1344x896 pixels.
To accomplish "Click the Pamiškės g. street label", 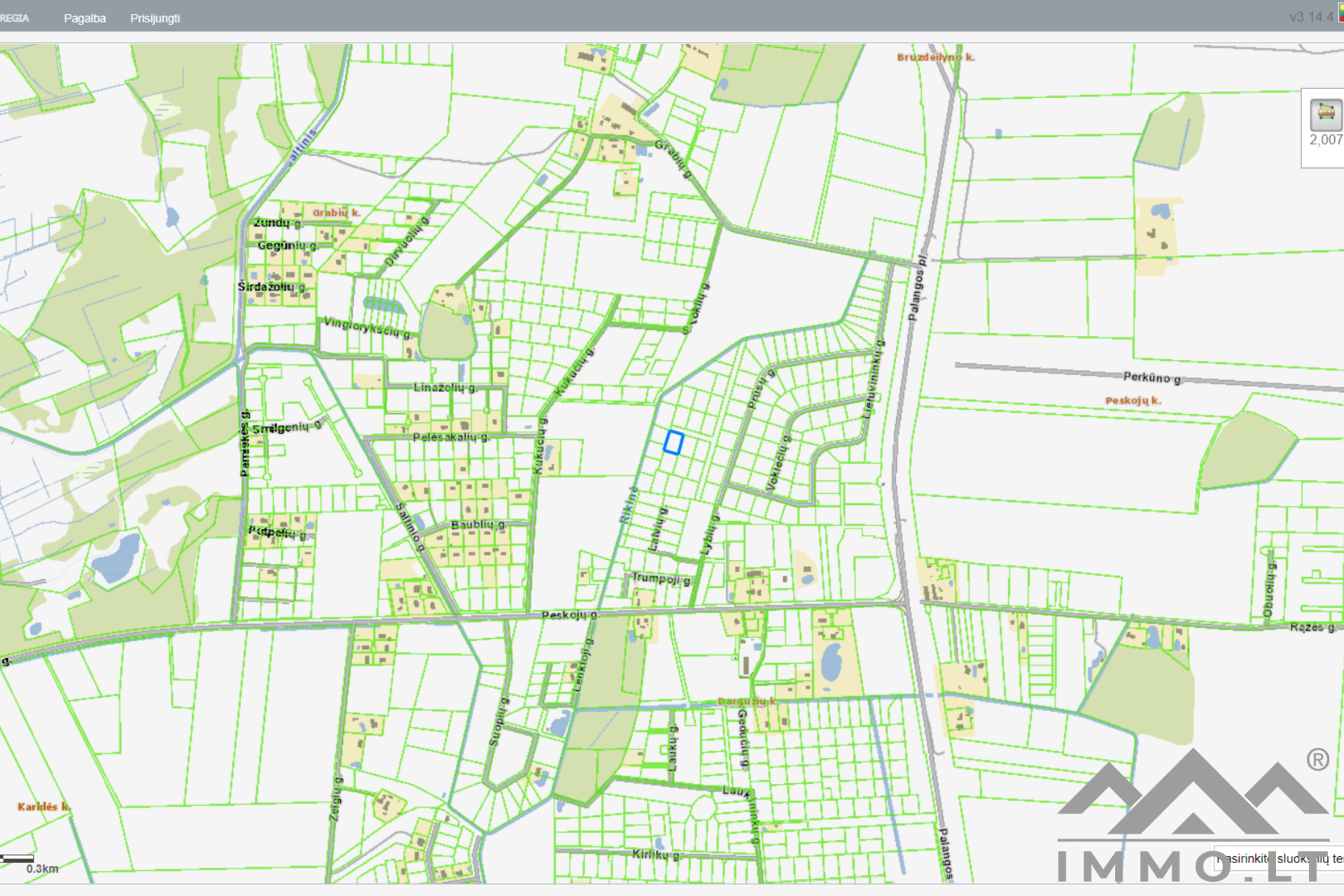I will [245, 444].
